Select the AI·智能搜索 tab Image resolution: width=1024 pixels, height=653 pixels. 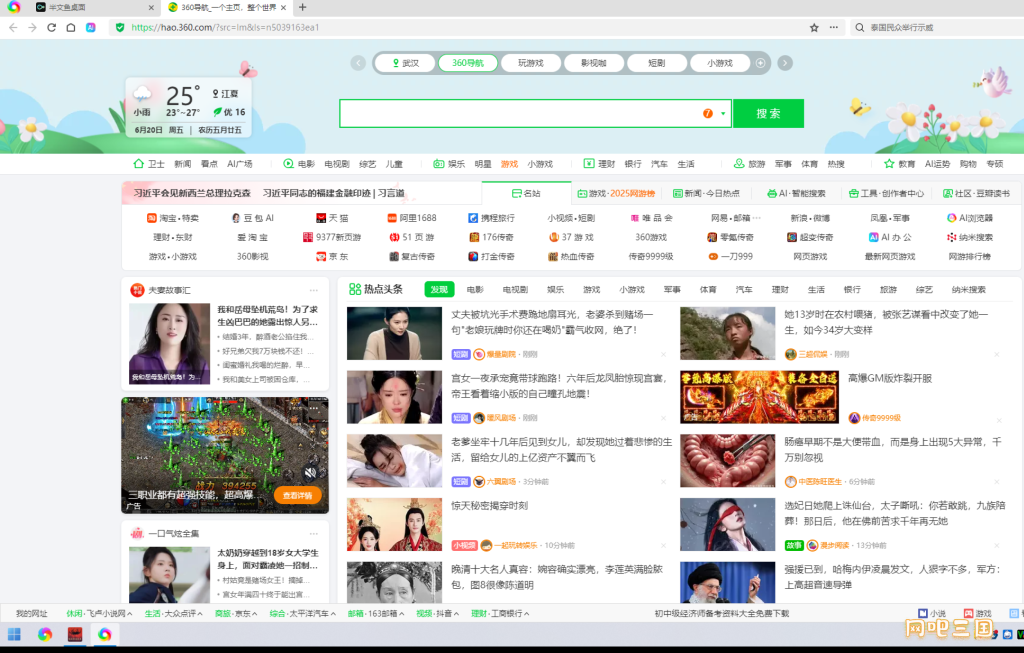(796, 193)
